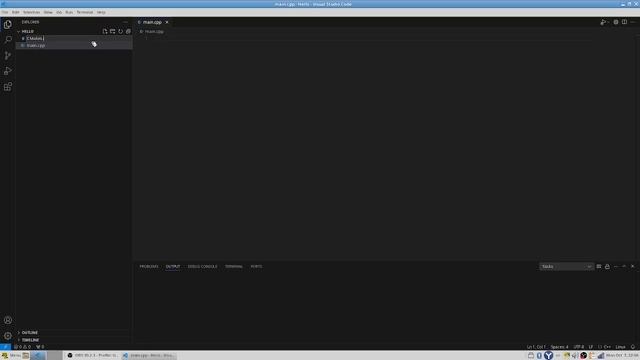Open the OS taskbar Menu button
This screenshot has width=640, height=360.
[x=11, y=356]
